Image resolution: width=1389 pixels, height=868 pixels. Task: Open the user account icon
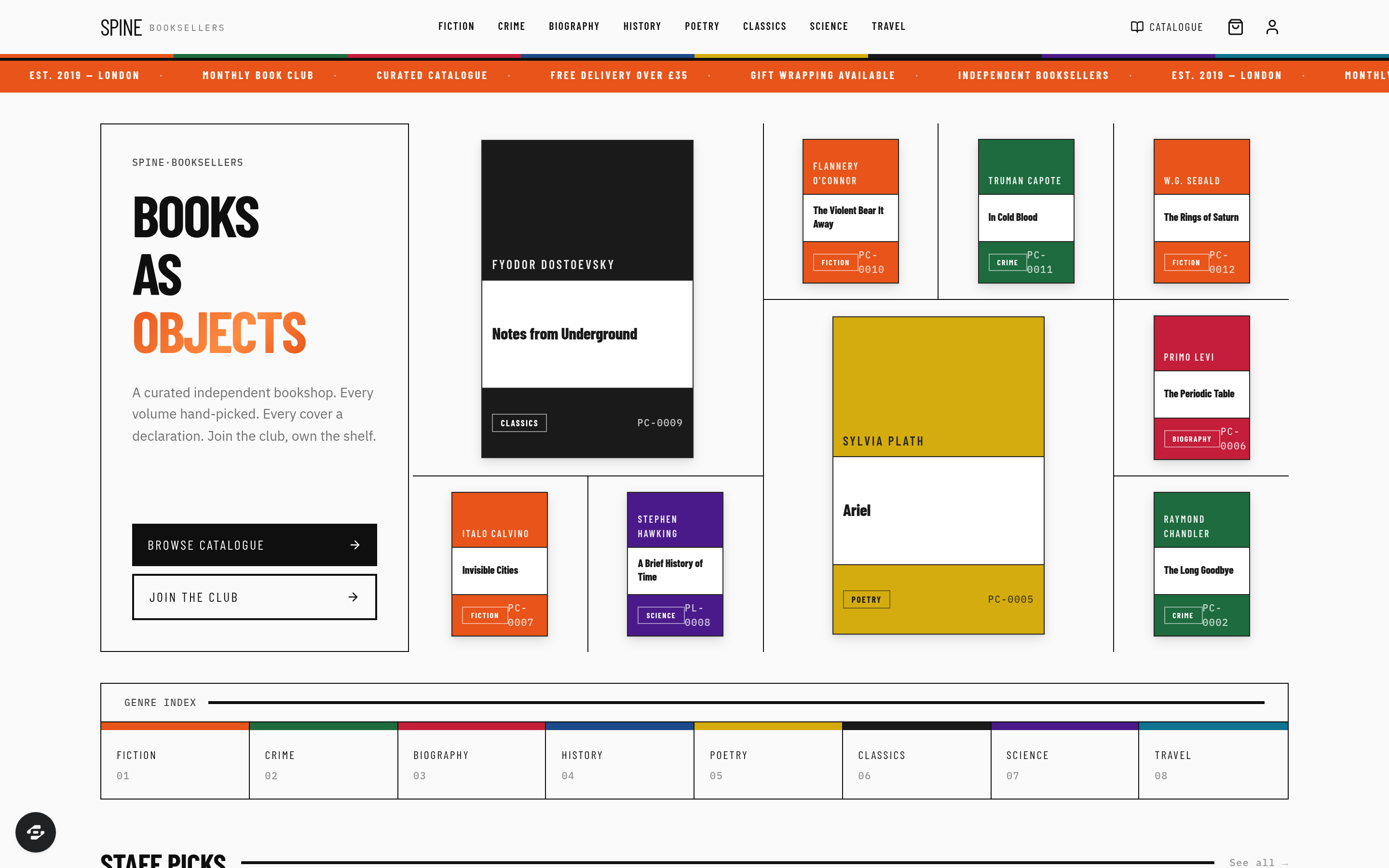[1272, 27]
